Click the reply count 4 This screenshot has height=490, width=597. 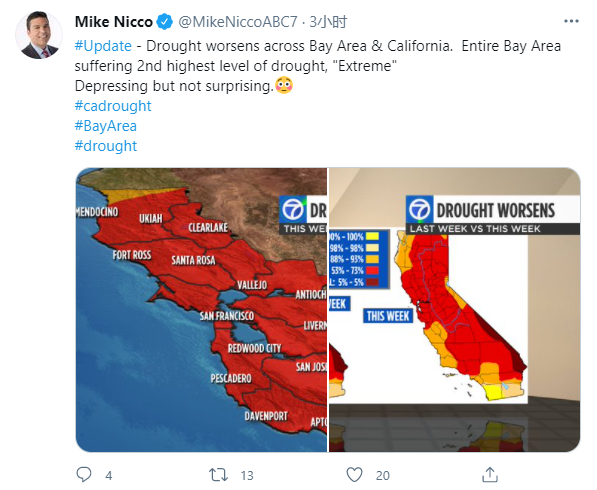109,475
